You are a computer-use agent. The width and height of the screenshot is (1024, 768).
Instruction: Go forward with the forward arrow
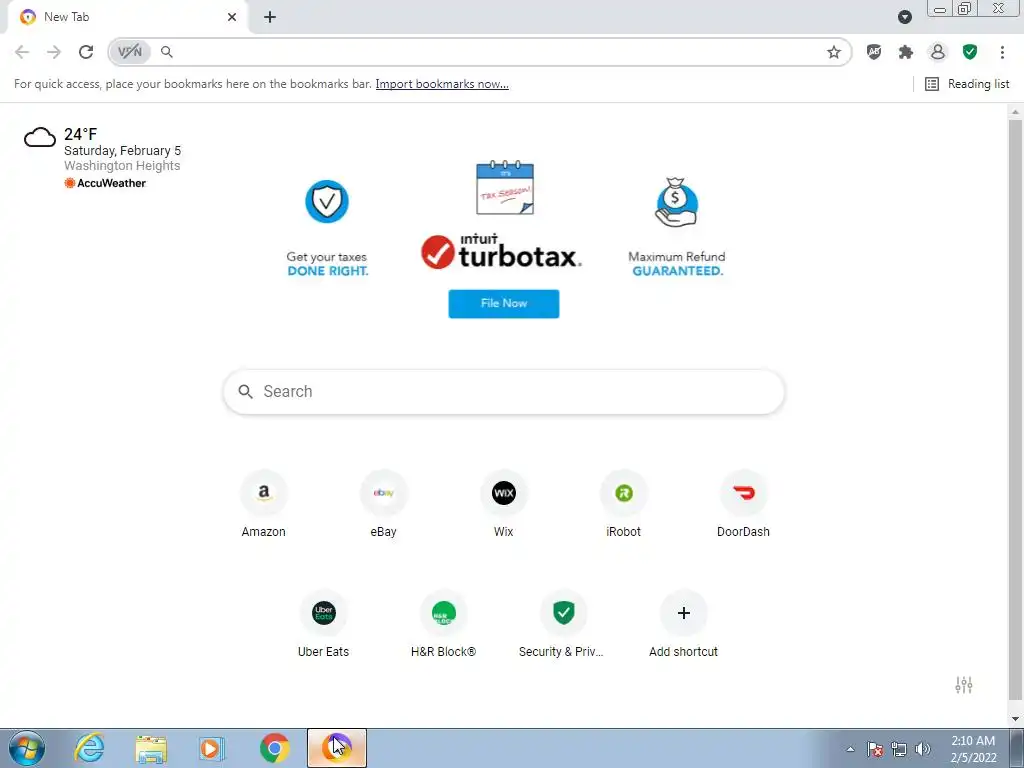click(54, 52)
